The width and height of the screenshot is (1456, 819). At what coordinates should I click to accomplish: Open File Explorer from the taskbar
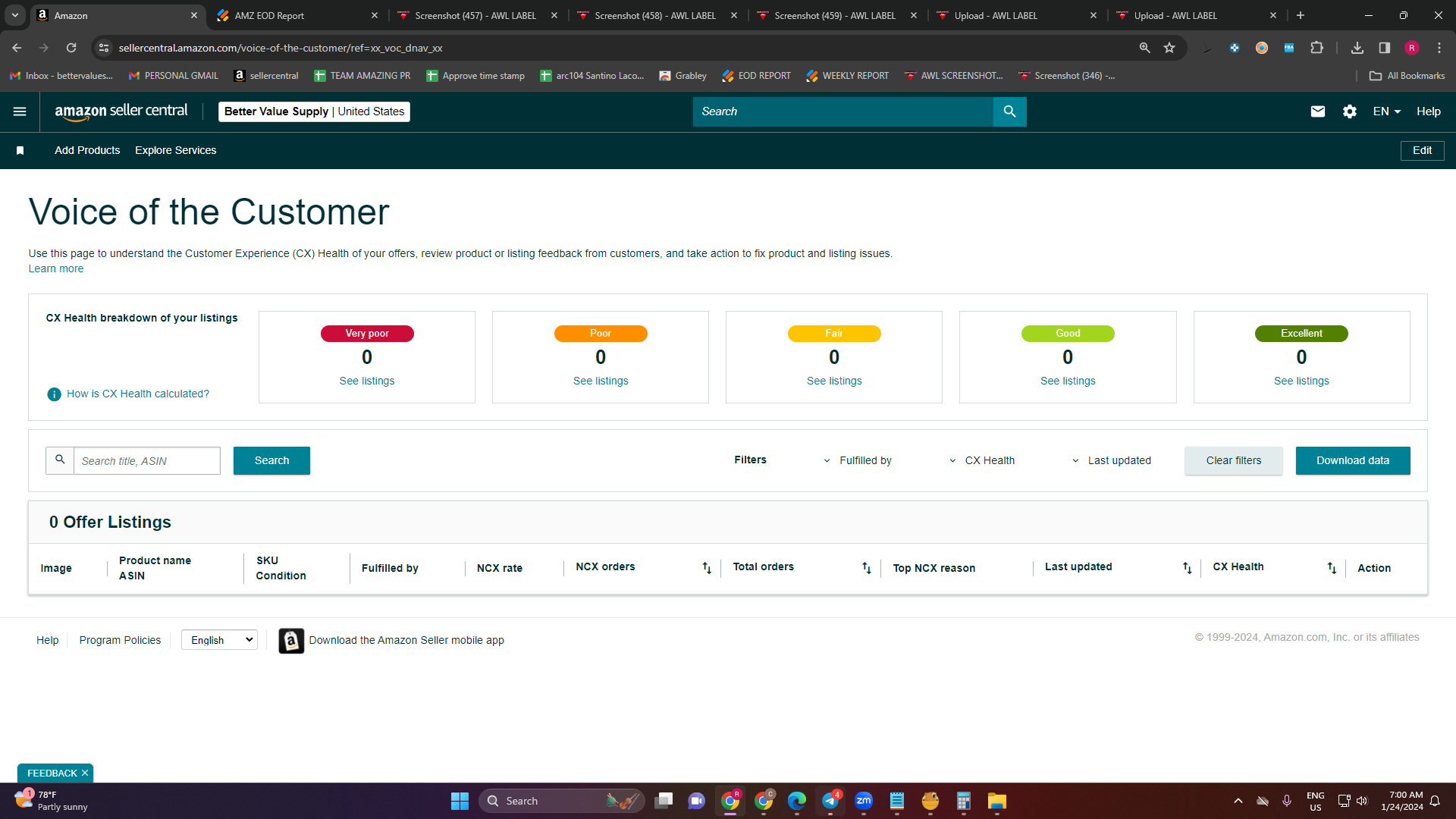(x=996, y=801)
